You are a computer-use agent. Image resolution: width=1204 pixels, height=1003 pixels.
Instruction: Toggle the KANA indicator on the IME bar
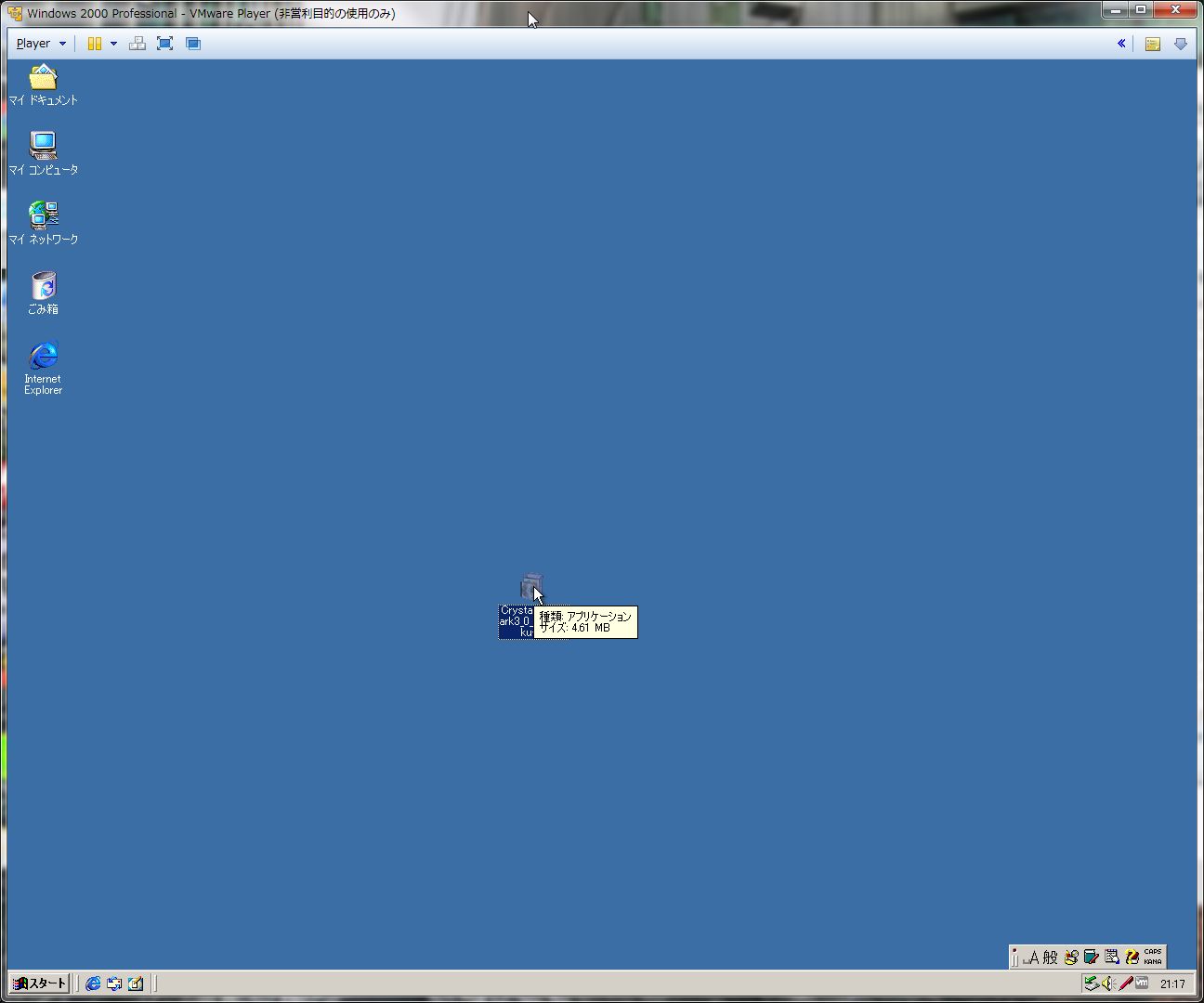[x=1153, y=961]
